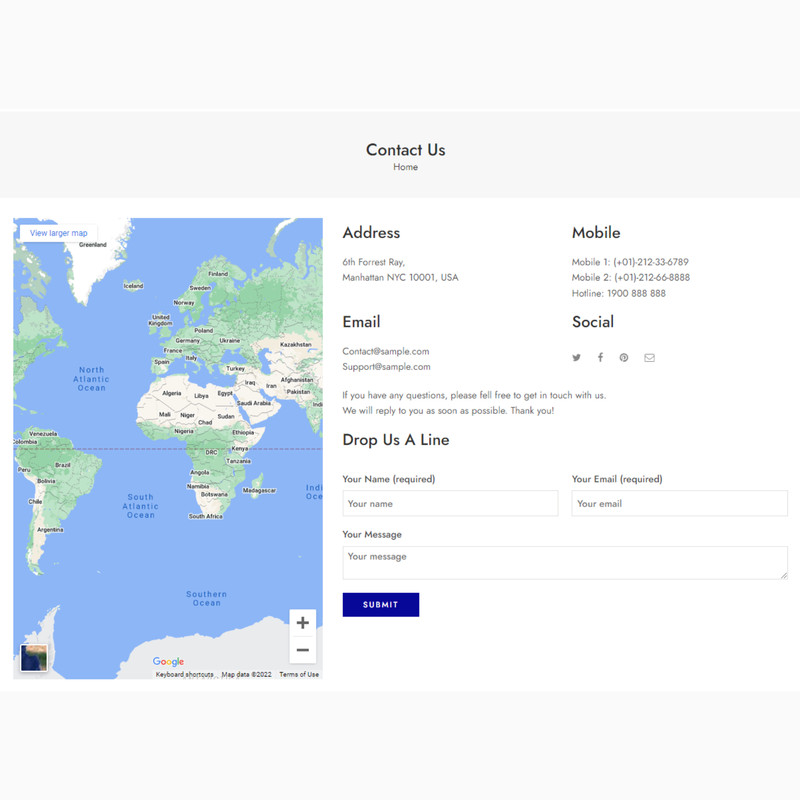Screen dimensions: 800x800
Task: Click Madagascar label on the map
Action: click(x=259, y=490)
